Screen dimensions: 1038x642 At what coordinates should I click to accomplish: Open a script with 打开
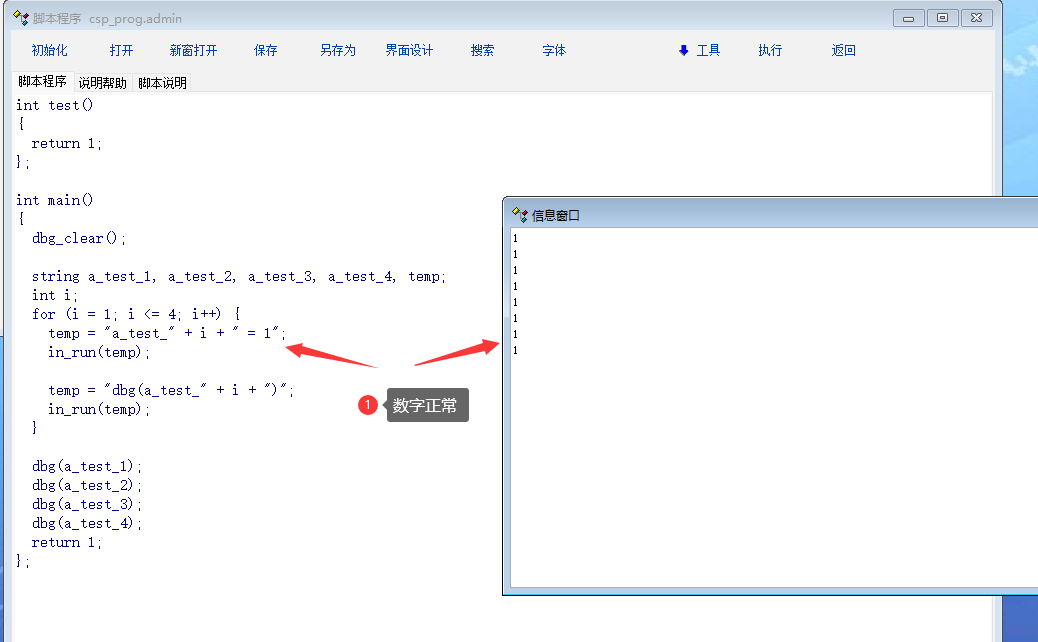coord(121,50)
